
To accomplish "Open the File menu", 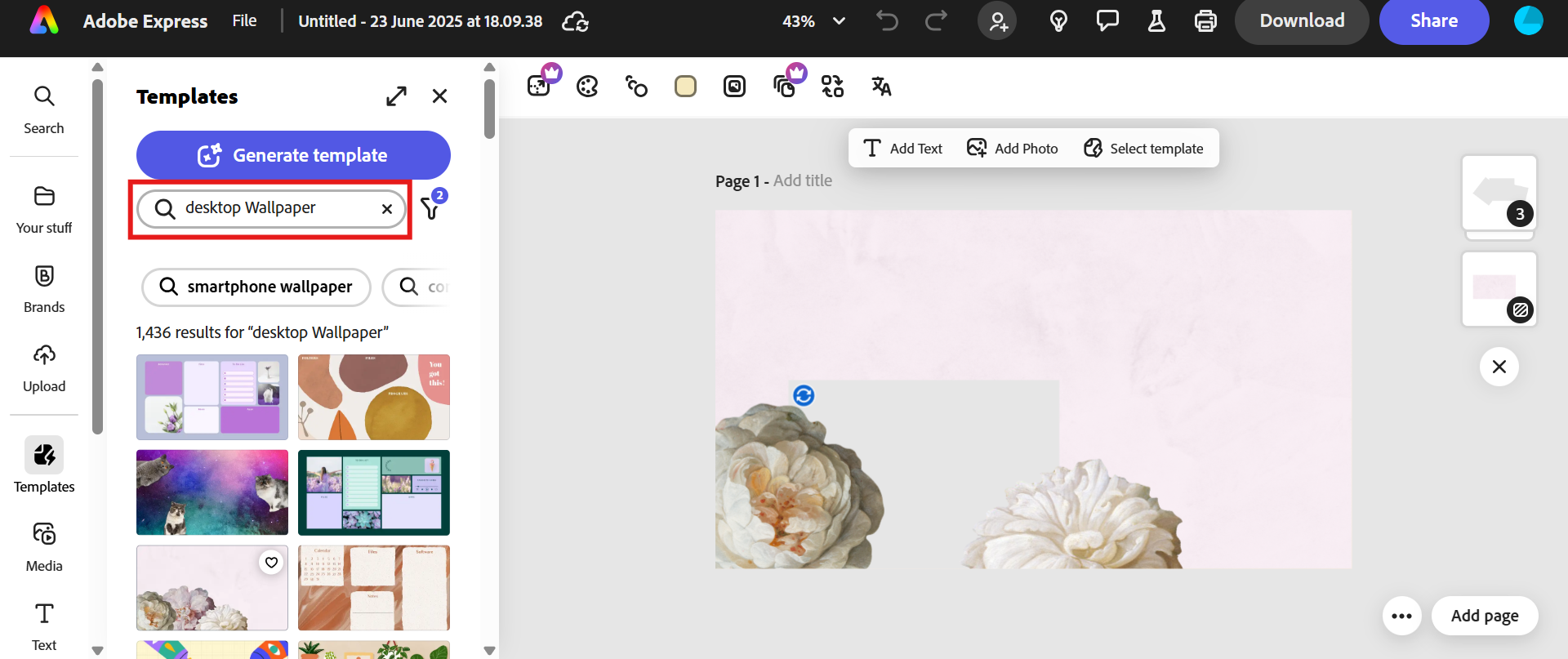I will click(244, 21).
